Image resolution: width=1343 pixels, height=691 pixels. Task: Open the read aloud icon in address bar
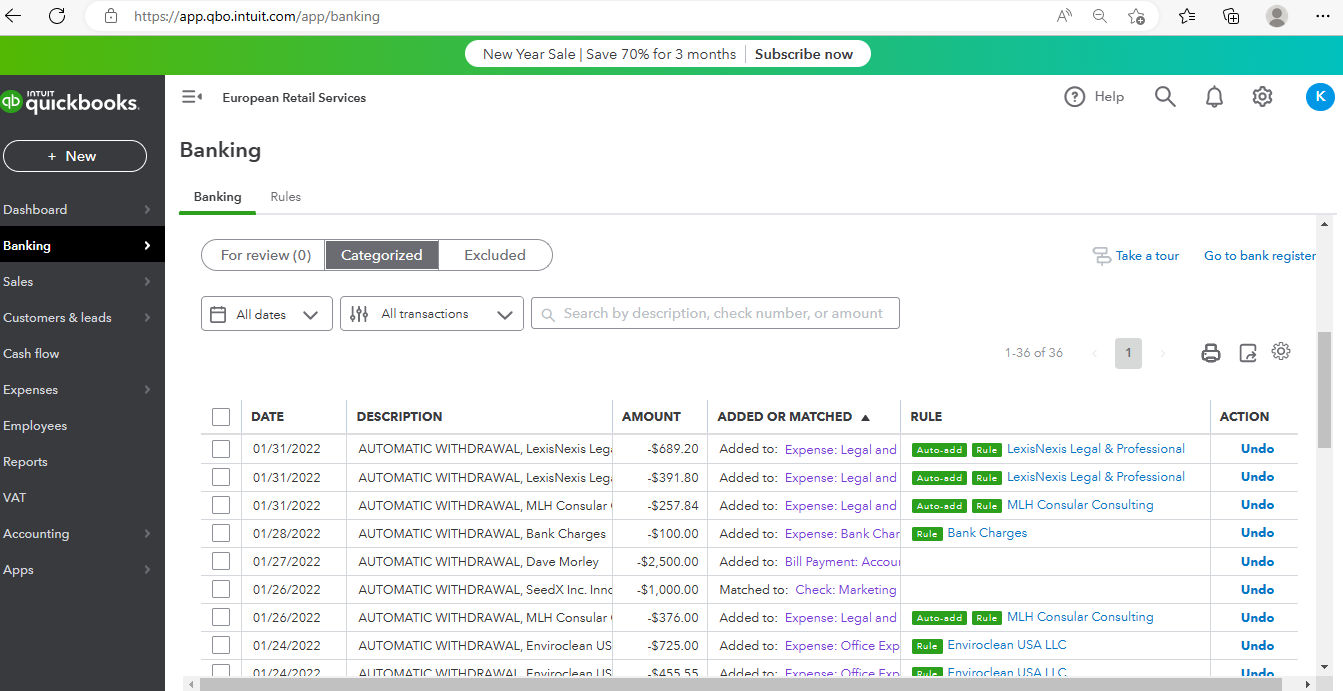point(1064,16)
